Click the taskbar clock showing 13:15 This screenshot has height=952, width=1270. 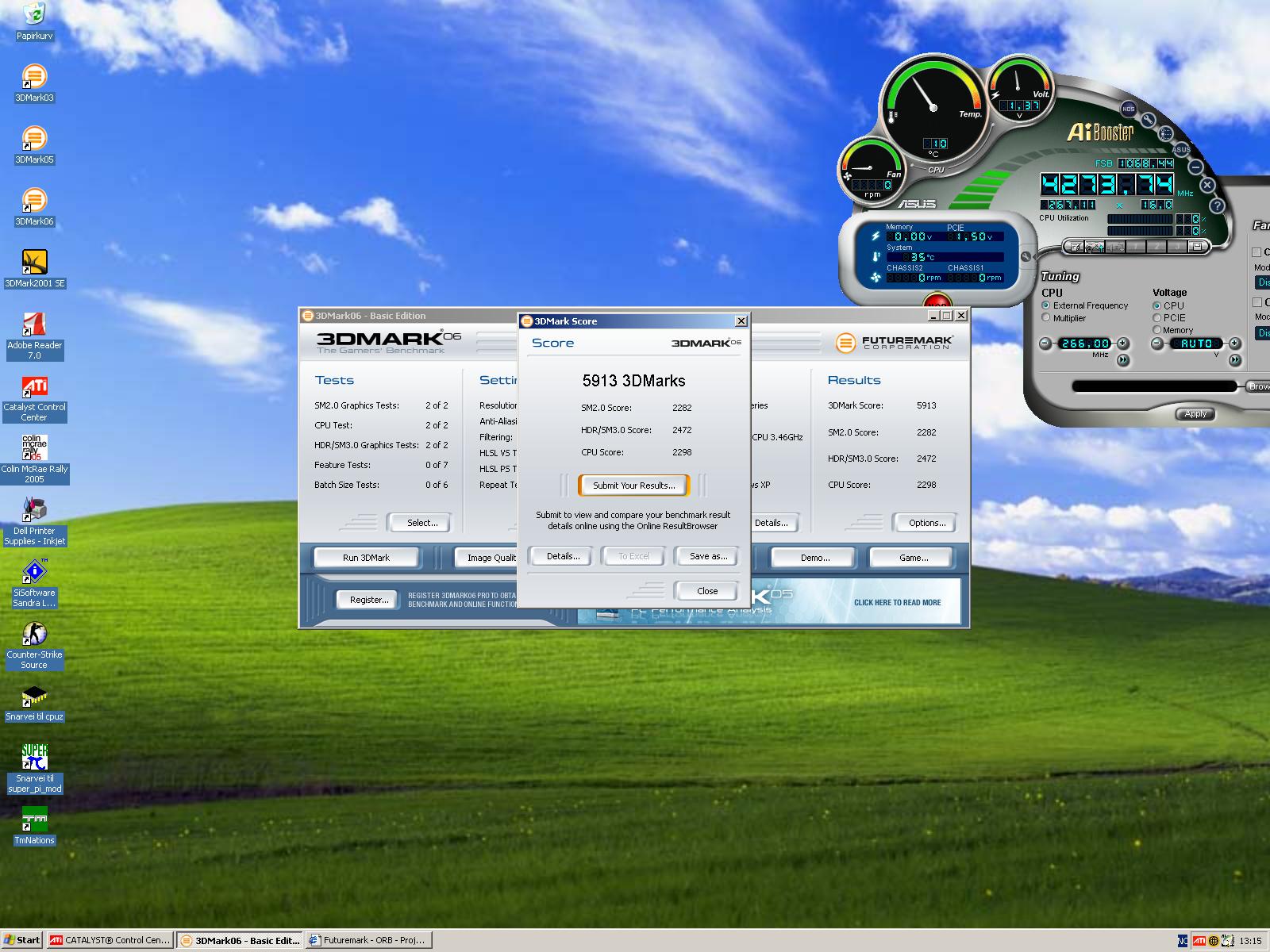coord(1249,941)
